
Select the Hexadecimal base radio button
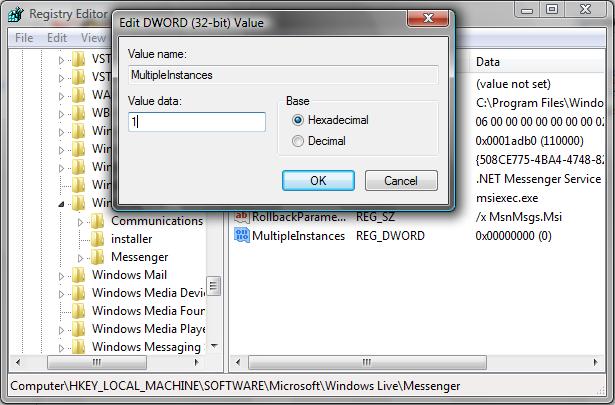point(298,120)
